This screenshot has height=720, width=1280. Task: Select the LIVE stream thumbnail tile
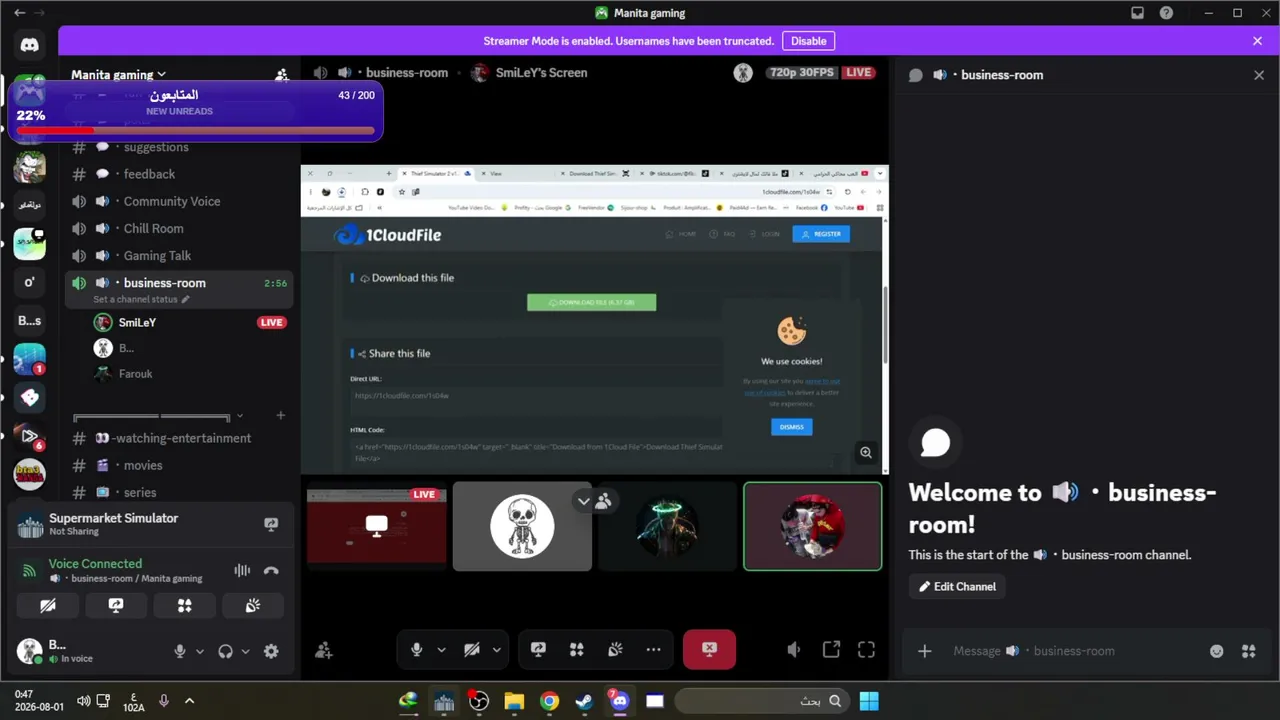click(x=377, y=526)
